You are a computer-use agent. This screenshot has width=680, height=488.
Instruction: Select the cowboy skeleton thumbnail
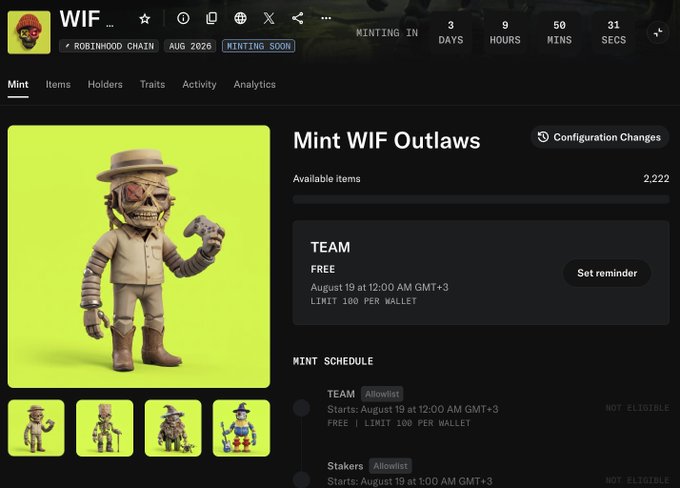coord(36,428)
